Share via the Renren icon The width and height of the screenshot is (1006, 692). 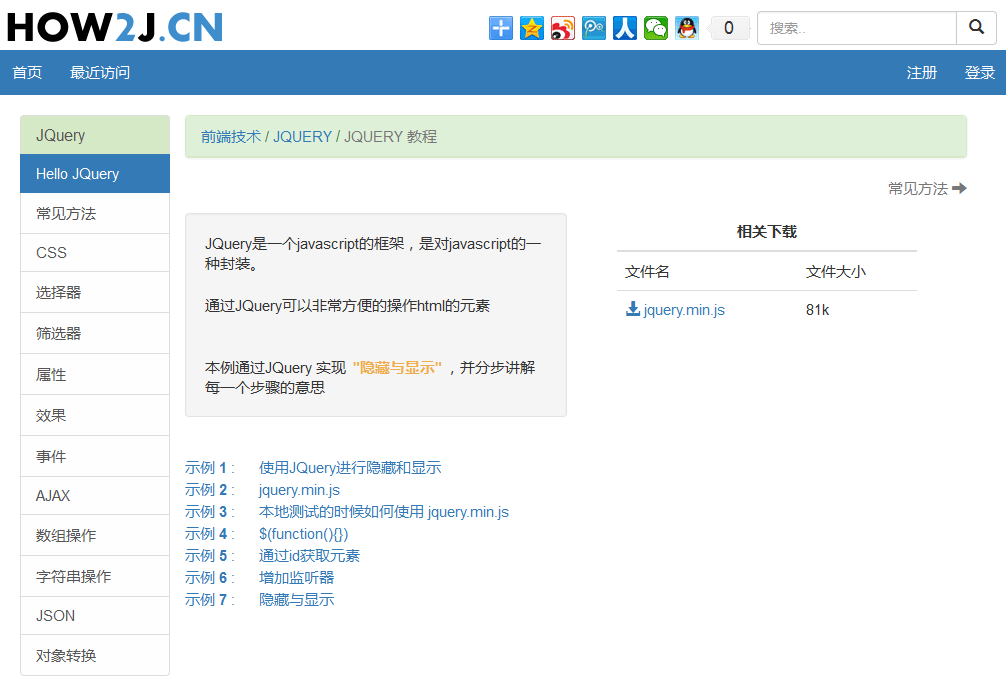(x=625, y=28)
